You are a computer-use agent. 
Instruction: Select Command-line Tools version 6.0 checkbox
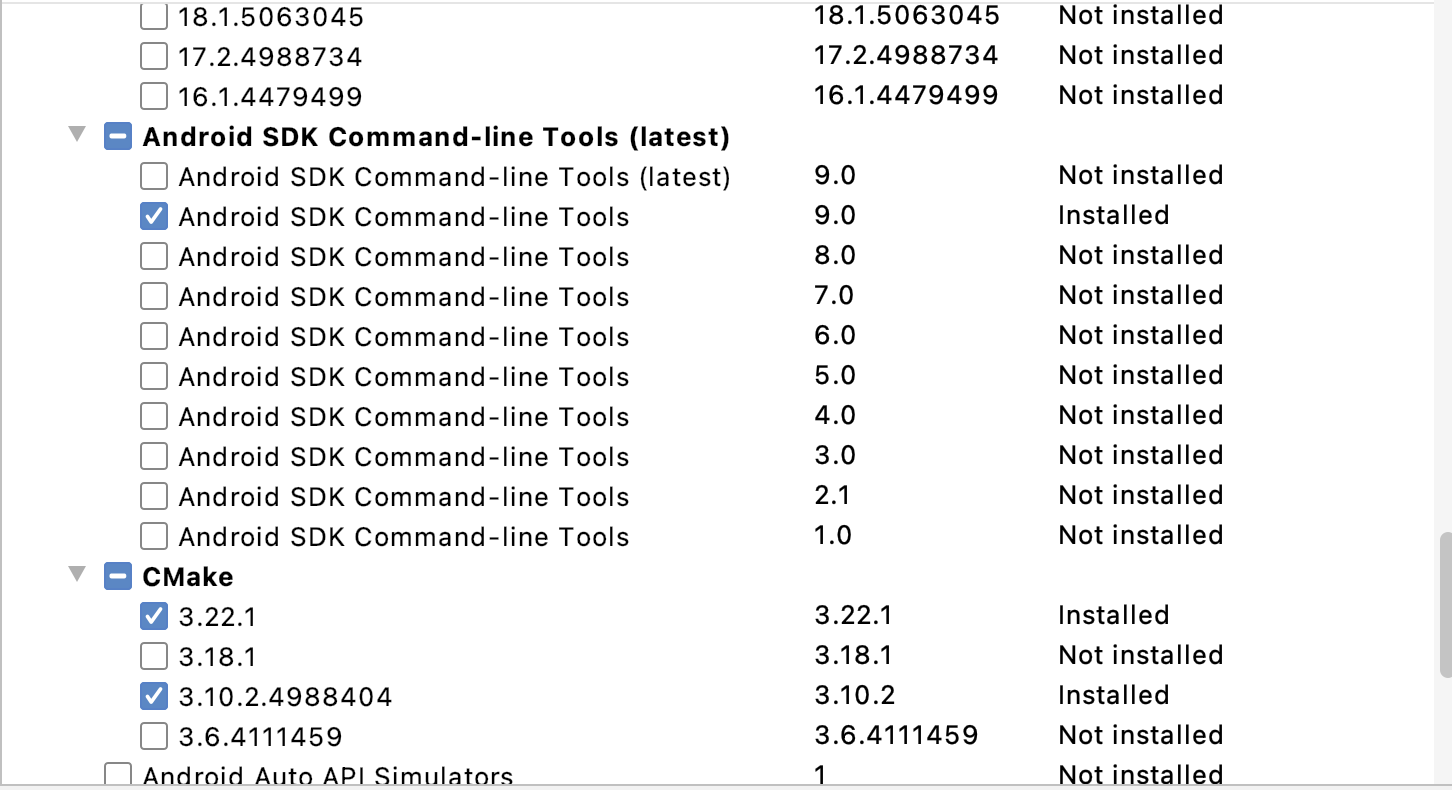click(x=154, y=336)
